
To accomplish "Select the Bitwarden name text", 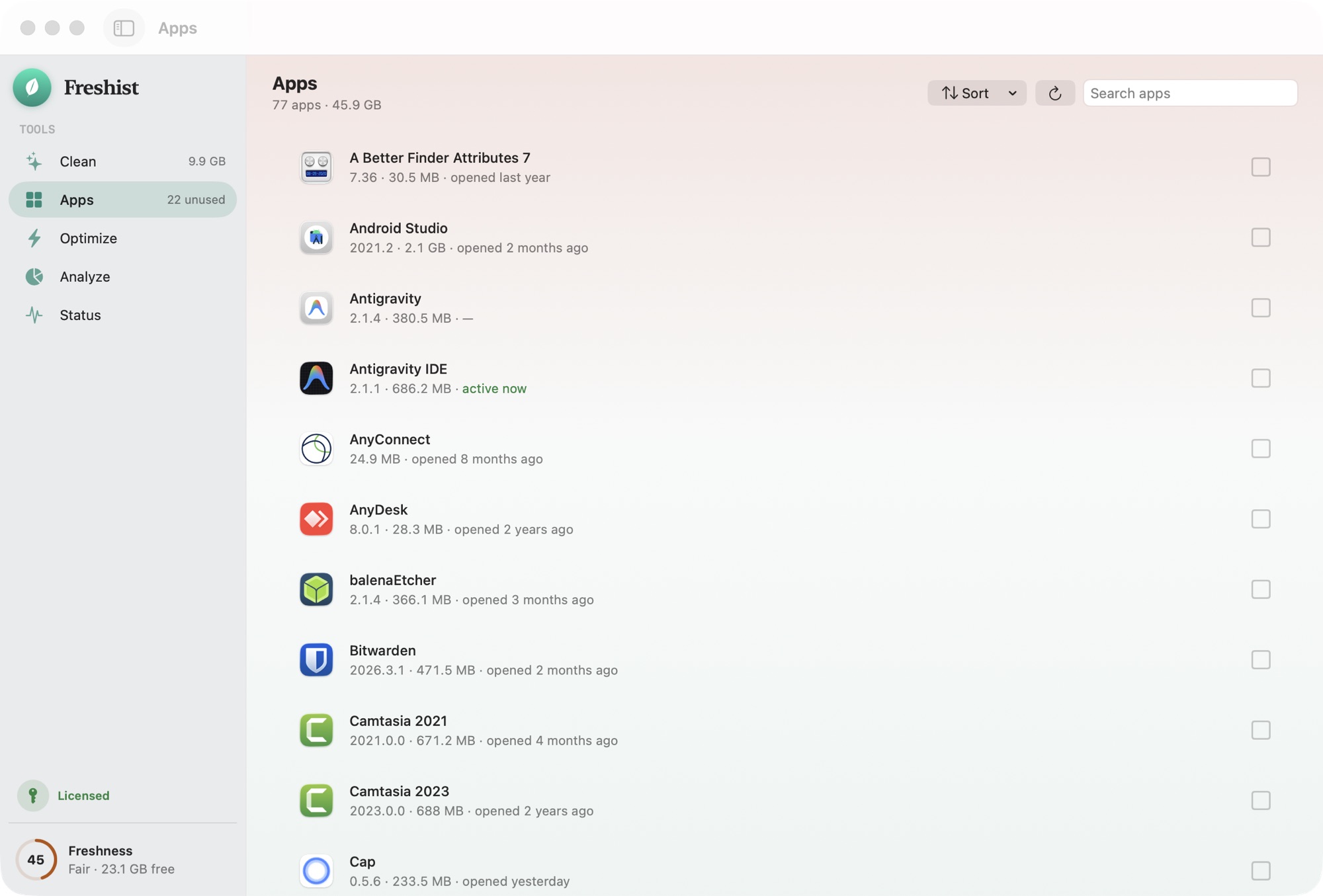I will click(x=382, y=651).
